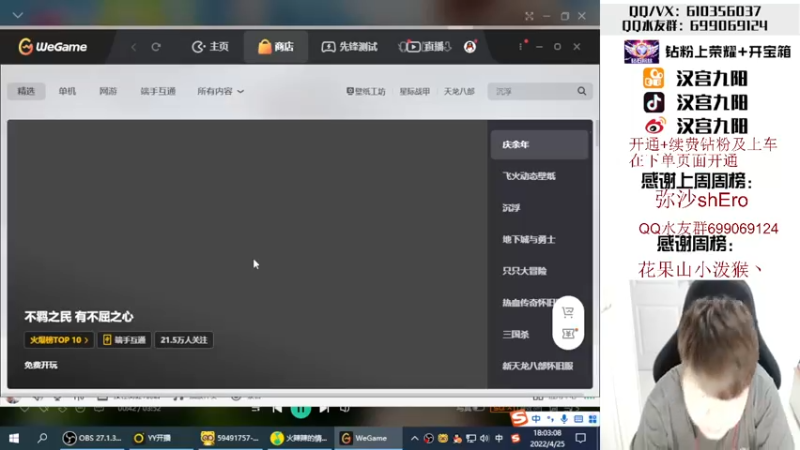Show hidden system tray icons
The image size is (800, 450).
[x=414, y=438]
